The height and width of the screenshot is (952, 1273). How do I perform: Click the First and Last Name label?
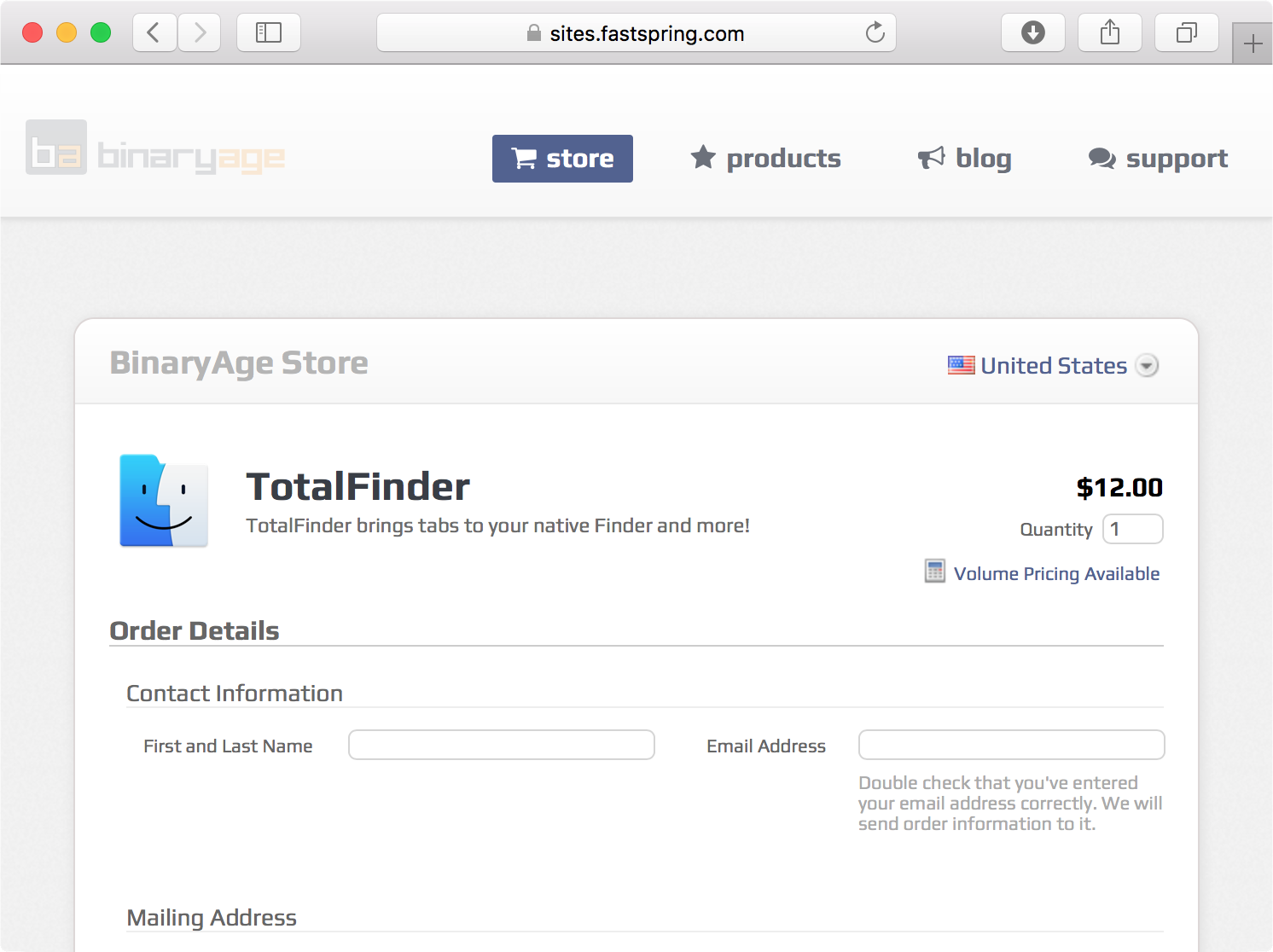228,746
